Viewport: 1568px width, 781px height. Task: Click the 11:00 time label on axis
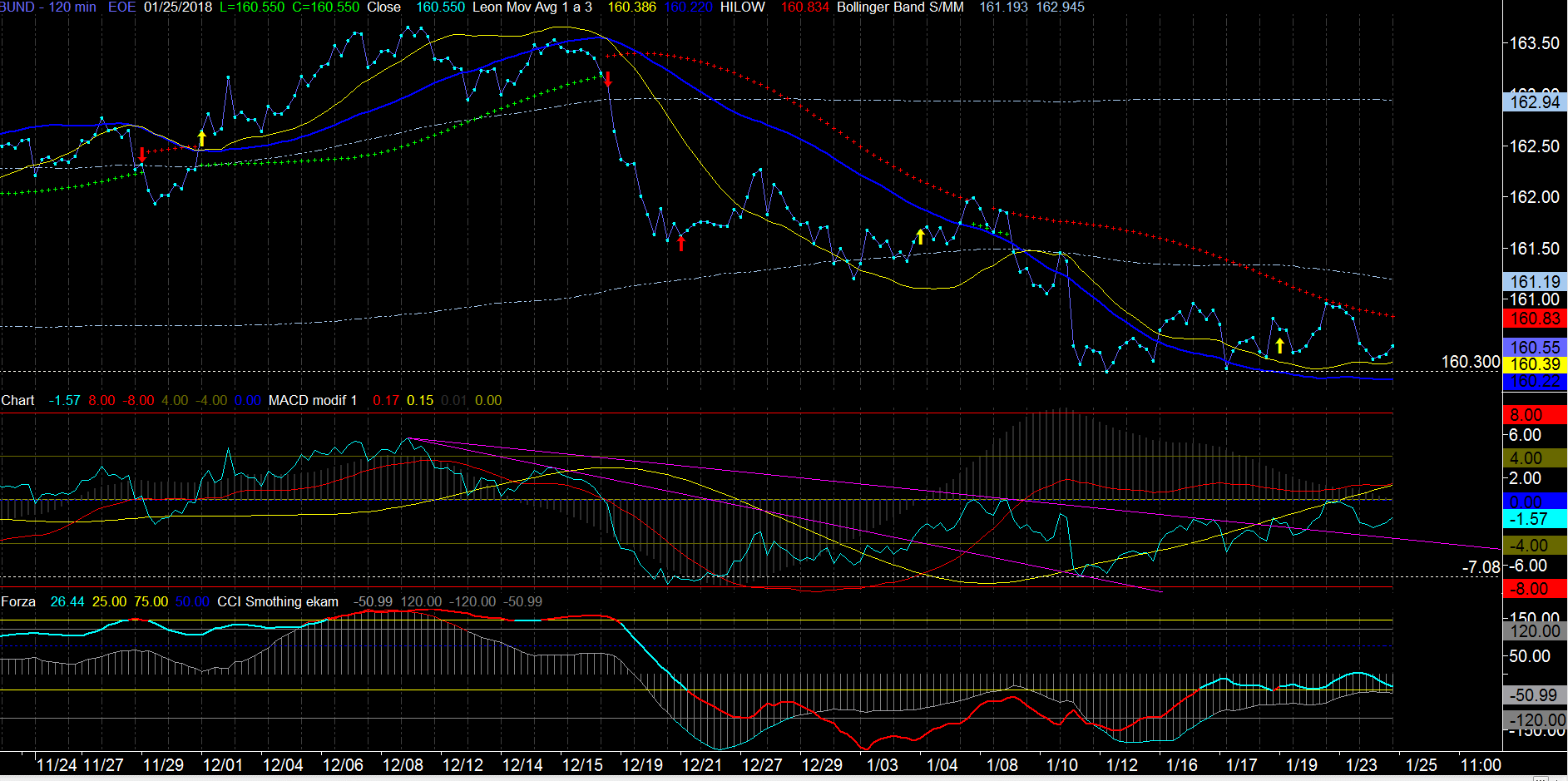(1481, 765)
